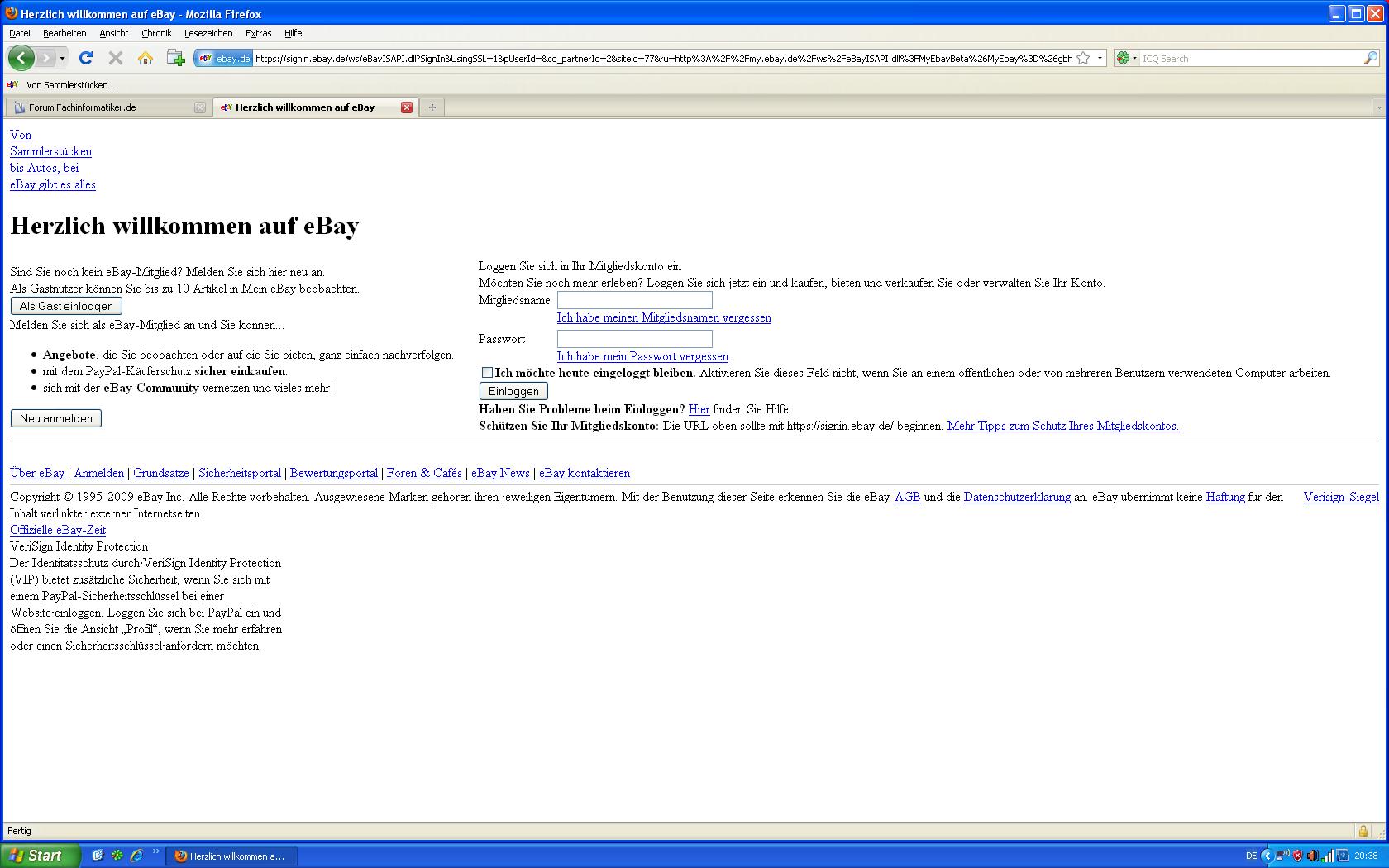Viewport: 1389px width, 868px height.
Task: Open Show Desktop quick launch icon
Action: click(97, 856)
